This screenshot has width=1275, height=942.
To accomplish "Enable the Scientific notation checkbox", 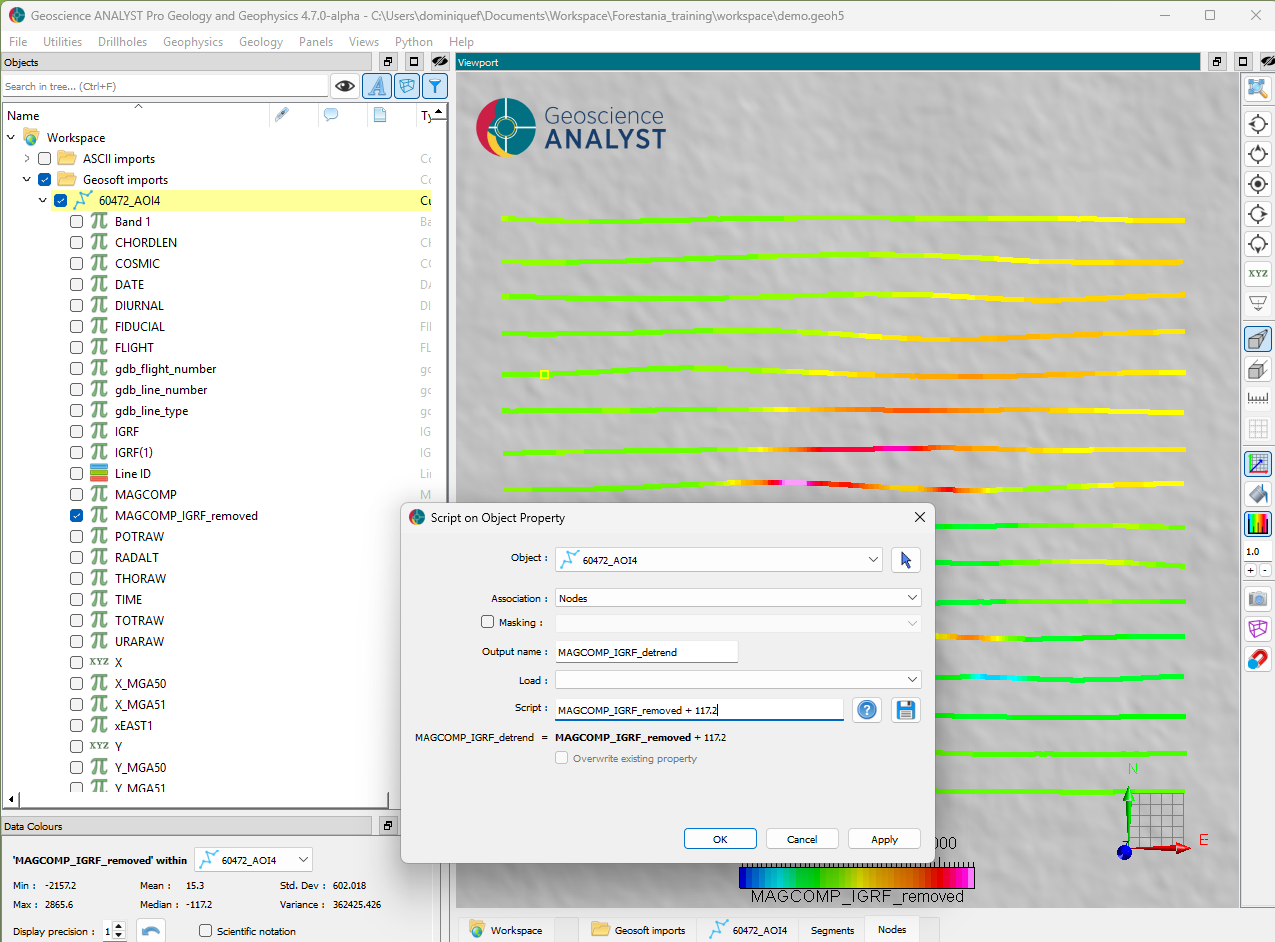I will click(205, 931).
